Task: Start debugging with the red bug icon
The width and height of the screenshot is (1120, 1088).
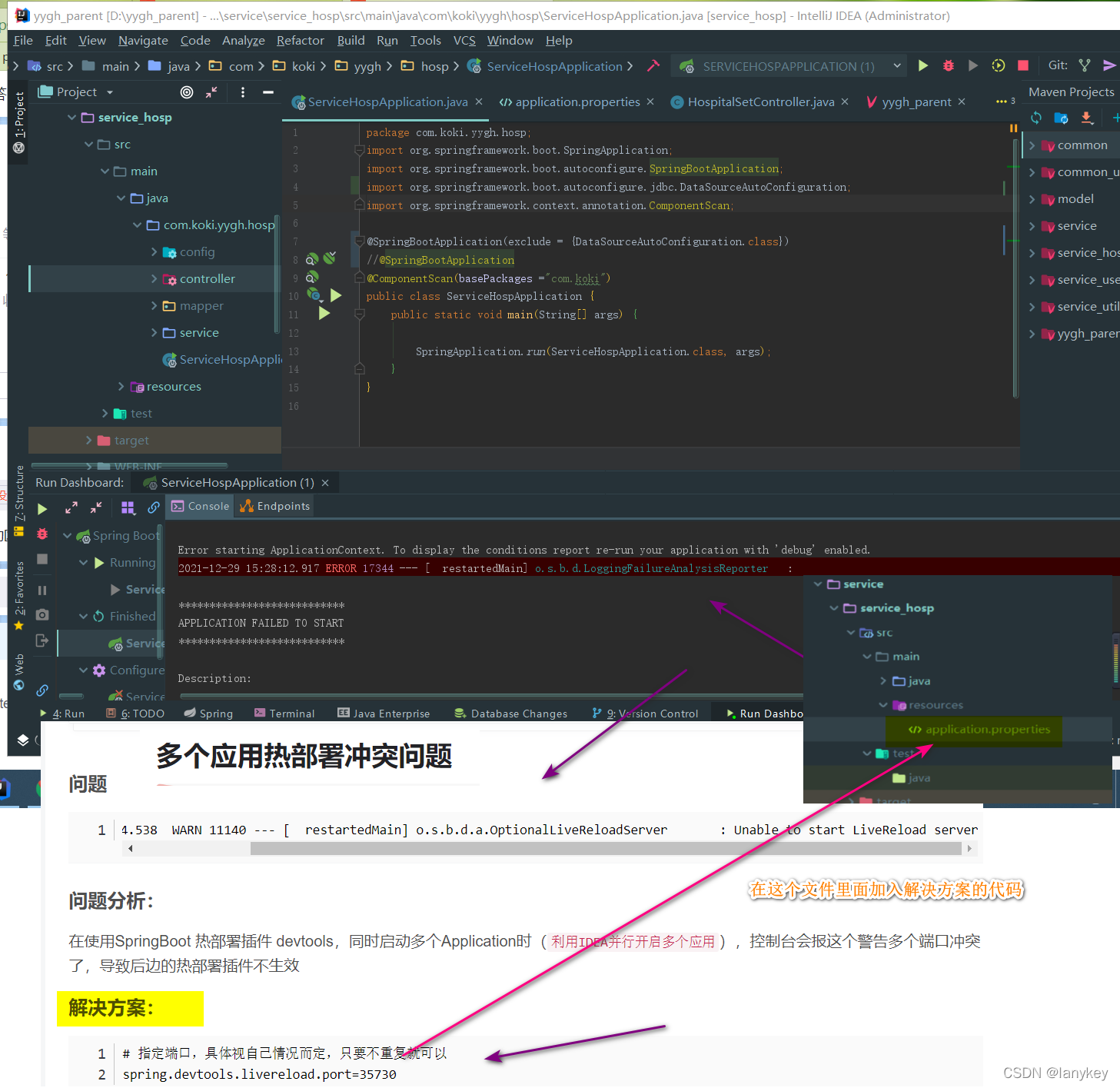Action: click(x=949, y=66)
